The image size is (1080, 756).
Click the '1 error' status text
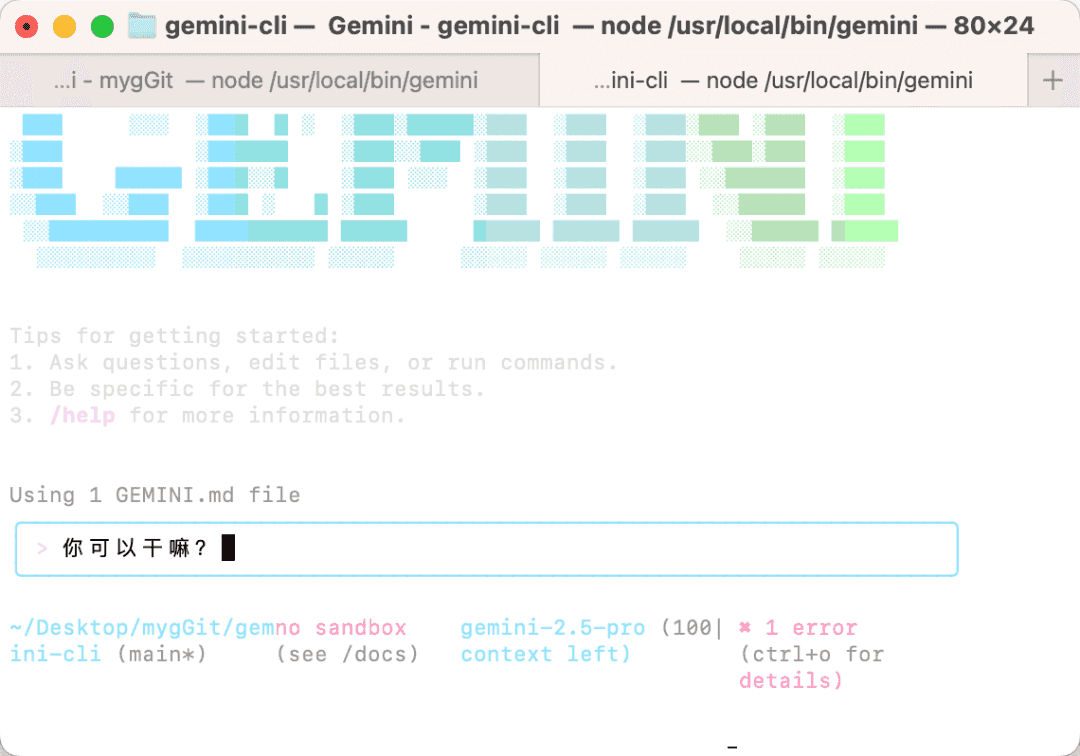[x=811, y=627]
